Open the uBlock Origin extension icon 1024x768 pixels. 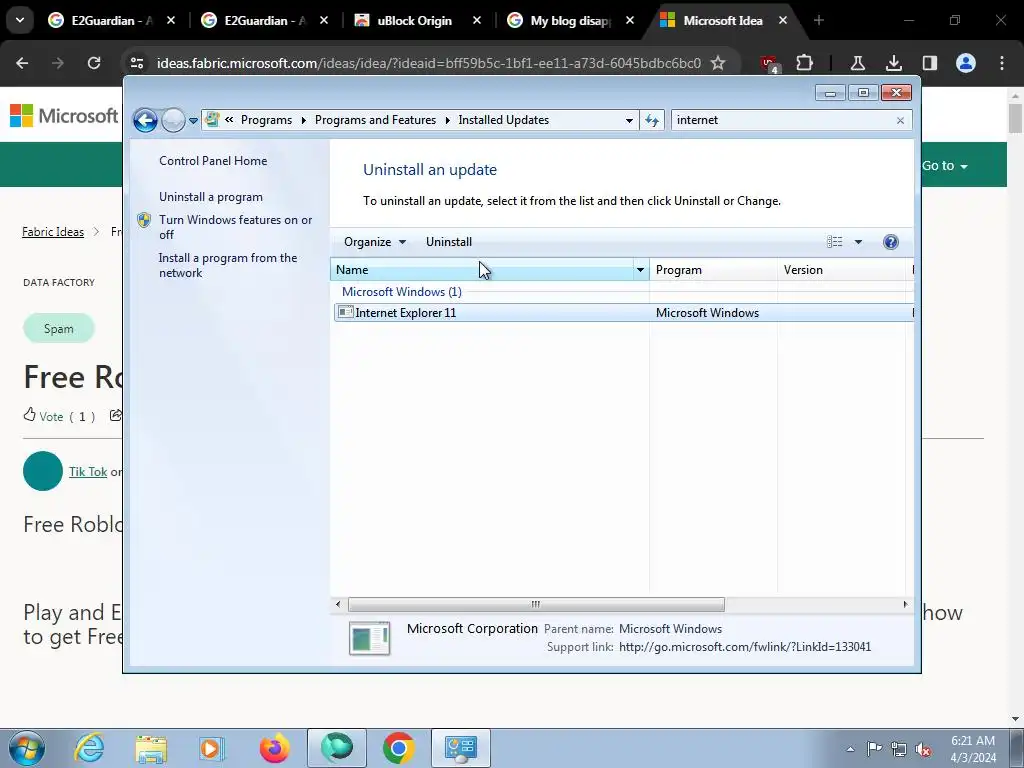[x=769, y=64]
